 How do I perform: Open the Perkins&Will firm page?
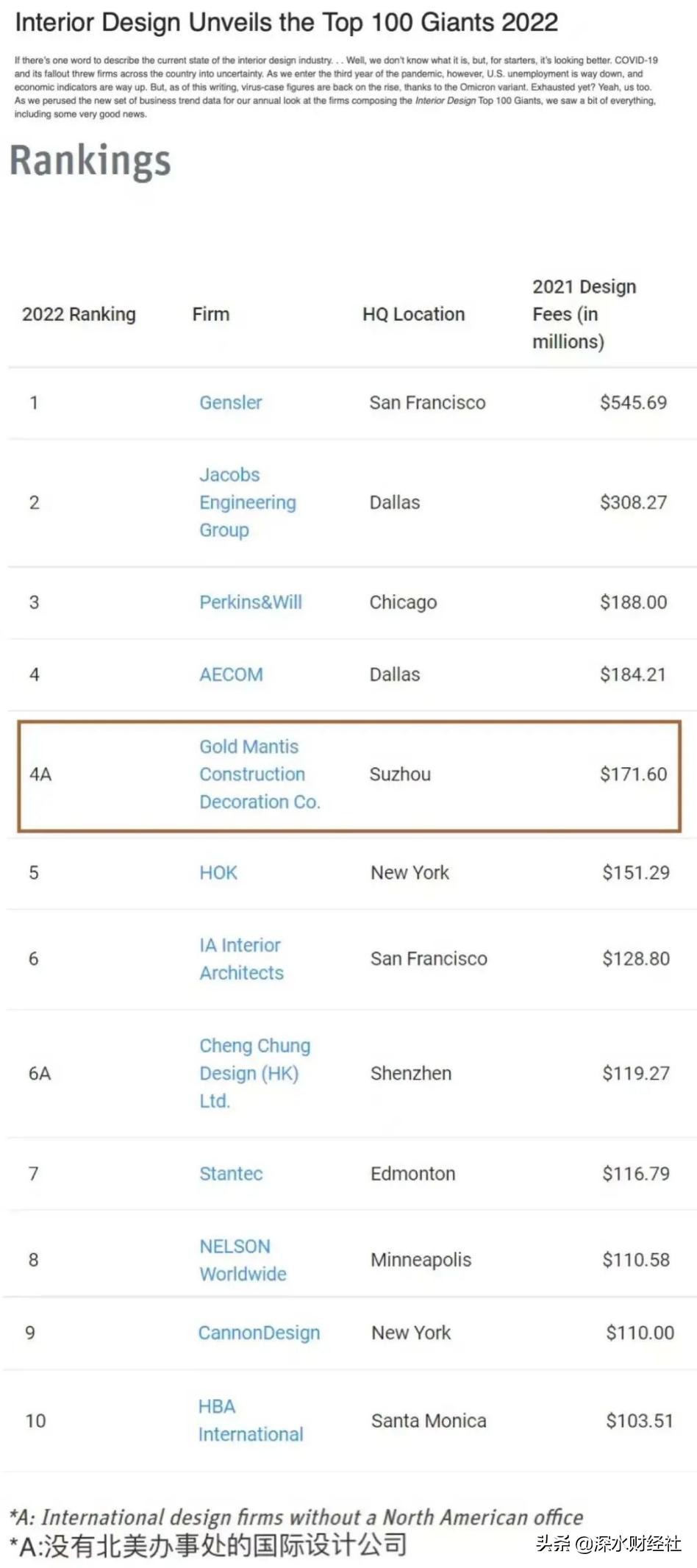click(x=251, y=602)
